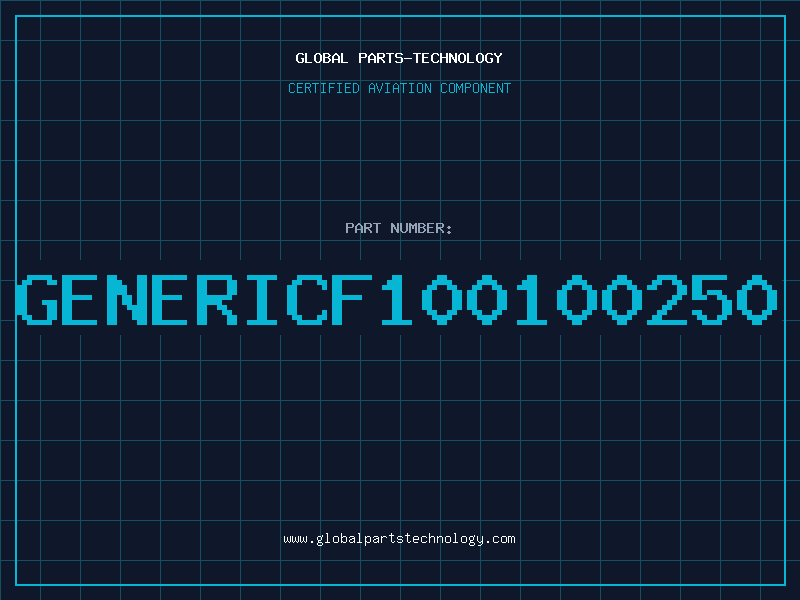Click the letter F in the part number
Image resolution: width=800 pixels, height=600 pixels.
point(352,299)
